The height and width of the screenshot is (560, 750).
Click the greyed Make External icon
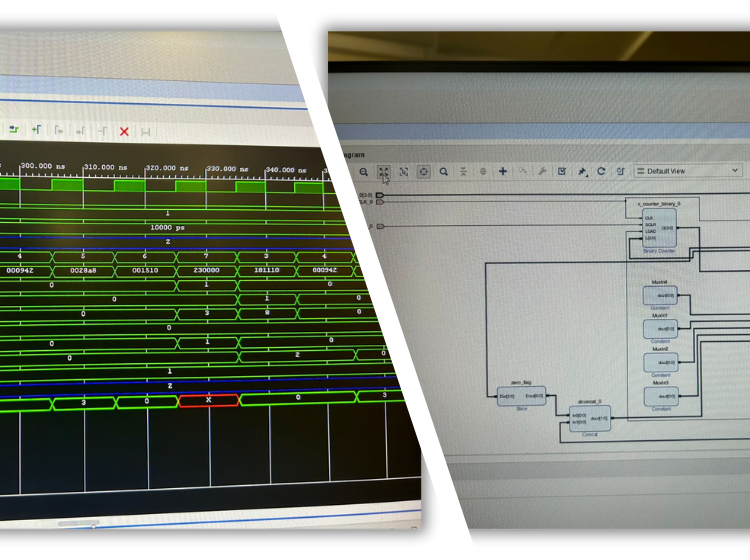[x=522, y=171]
